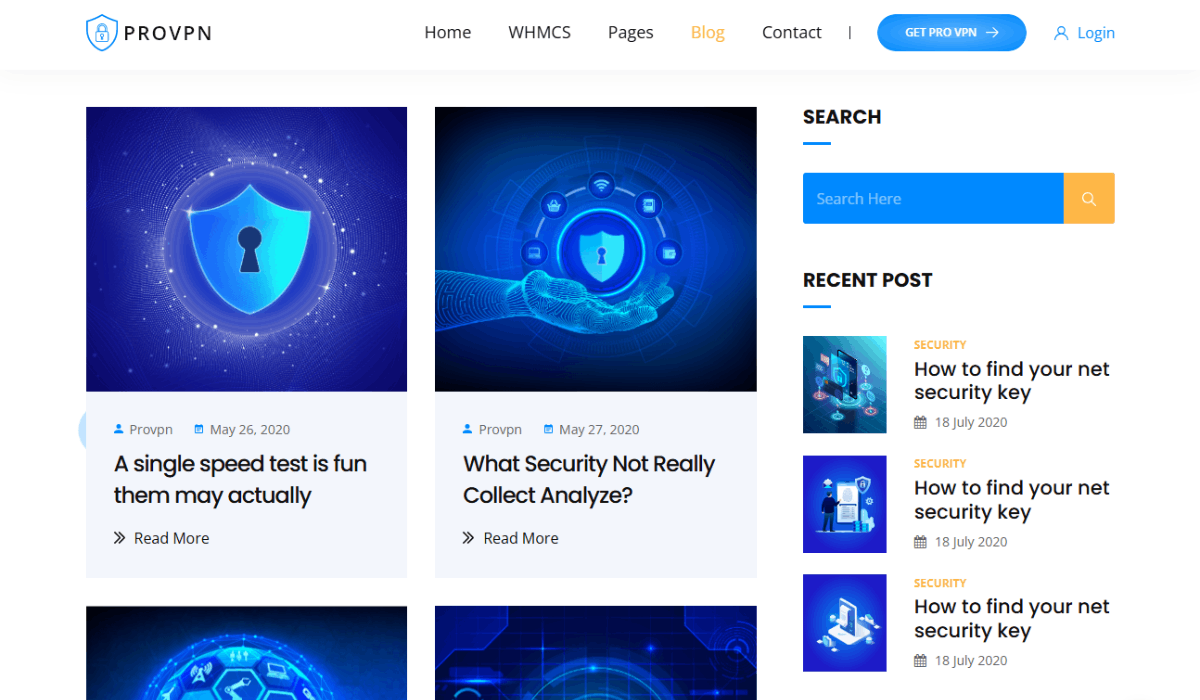The width and height of the screenshot is (1200, 700).
Task: Click the GET PRO VPN button
Action: click(x=952, y=32)
